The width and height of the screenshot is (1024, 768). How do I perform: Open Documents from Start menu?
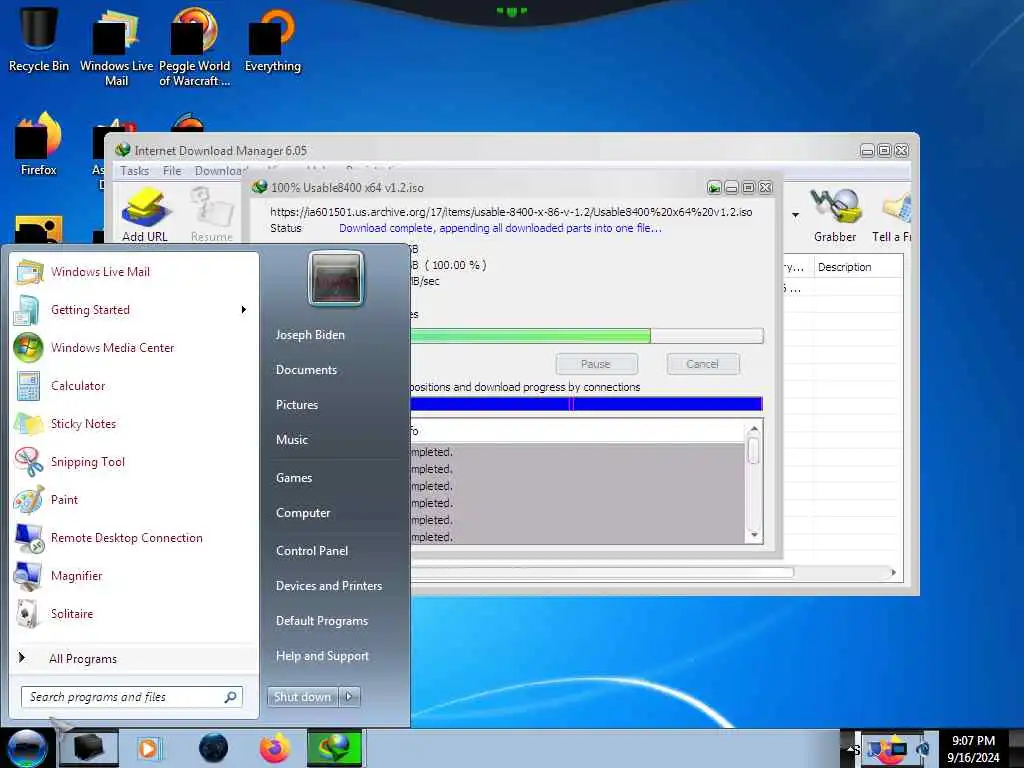(306, 370)
